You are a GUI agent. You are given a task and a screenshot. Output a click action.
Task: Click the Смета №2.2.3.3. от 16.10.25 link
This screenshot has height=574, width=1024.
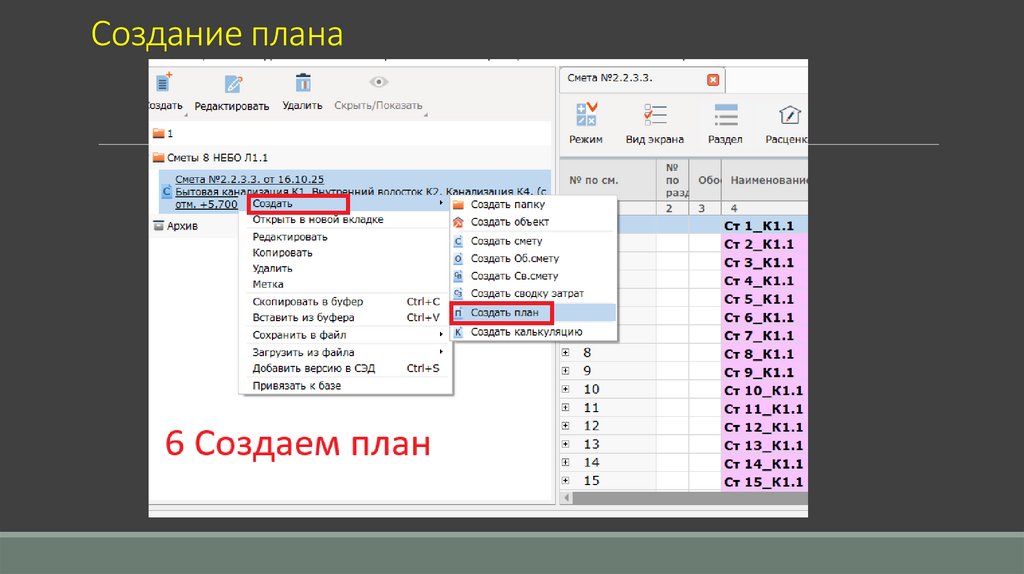point(249,179)
